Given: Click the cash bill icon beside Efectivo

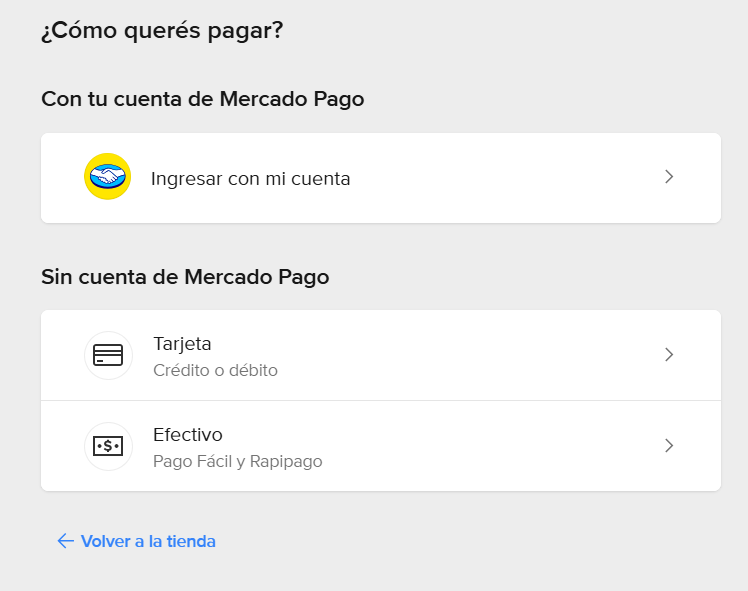Looking at the screenshot, I should [108, 446].
